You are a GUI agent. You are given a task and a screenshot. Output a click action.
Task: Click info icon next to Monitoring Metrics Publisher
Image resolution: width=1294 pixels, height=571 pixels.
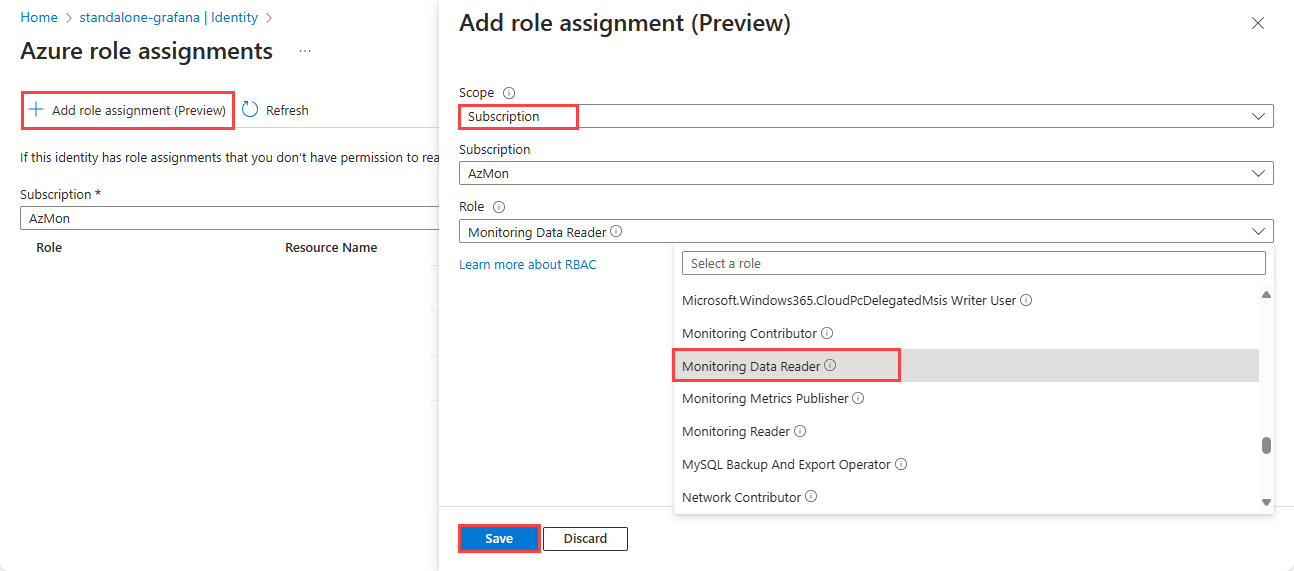pos(858,398)
